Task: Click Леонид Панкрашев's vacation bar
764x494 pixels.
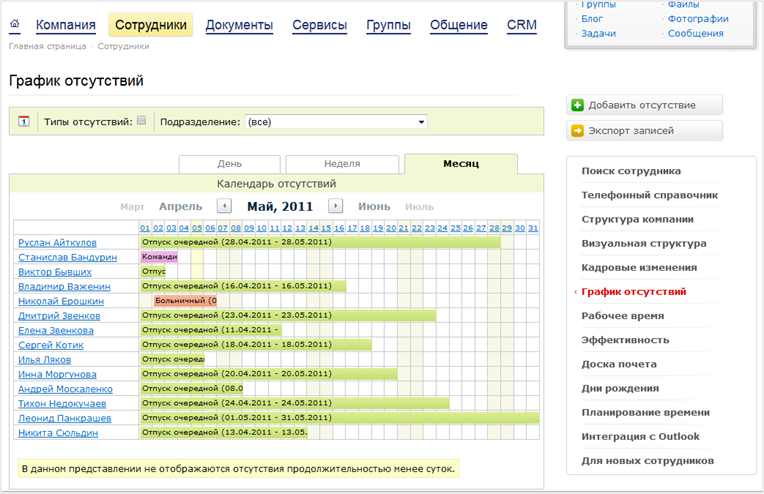Action: tap(340, 418)
